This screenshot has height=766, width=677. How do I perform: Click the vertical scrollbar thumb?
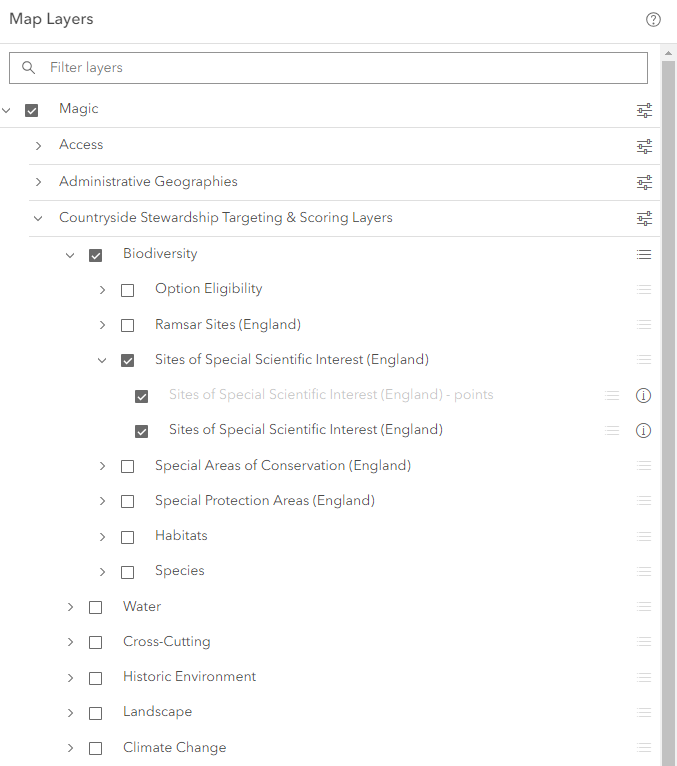click(x=668, y=413)
